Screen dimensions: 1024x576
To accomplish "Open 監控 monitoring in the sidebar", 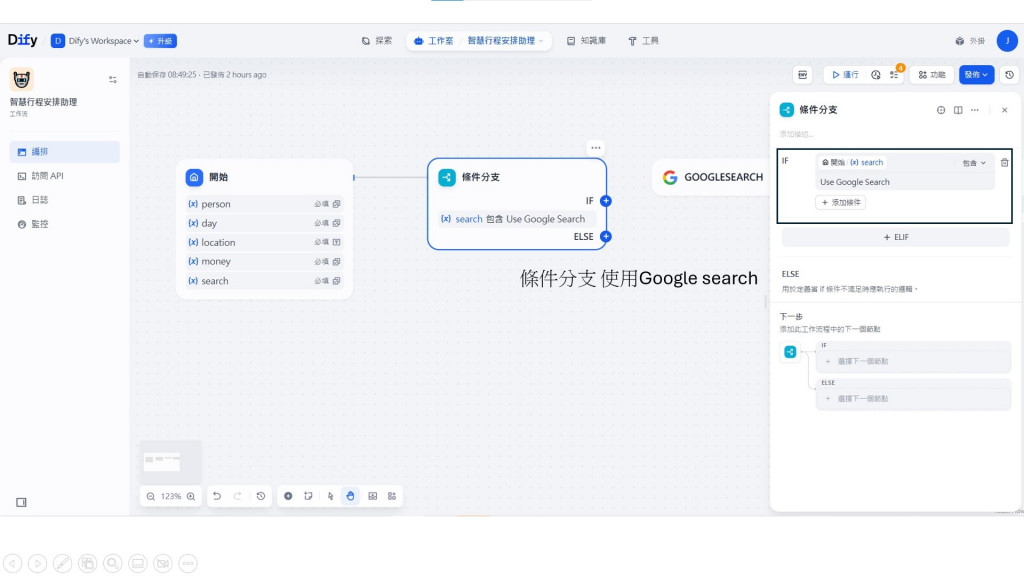I will pyautogui.click(x=65, y=224).
